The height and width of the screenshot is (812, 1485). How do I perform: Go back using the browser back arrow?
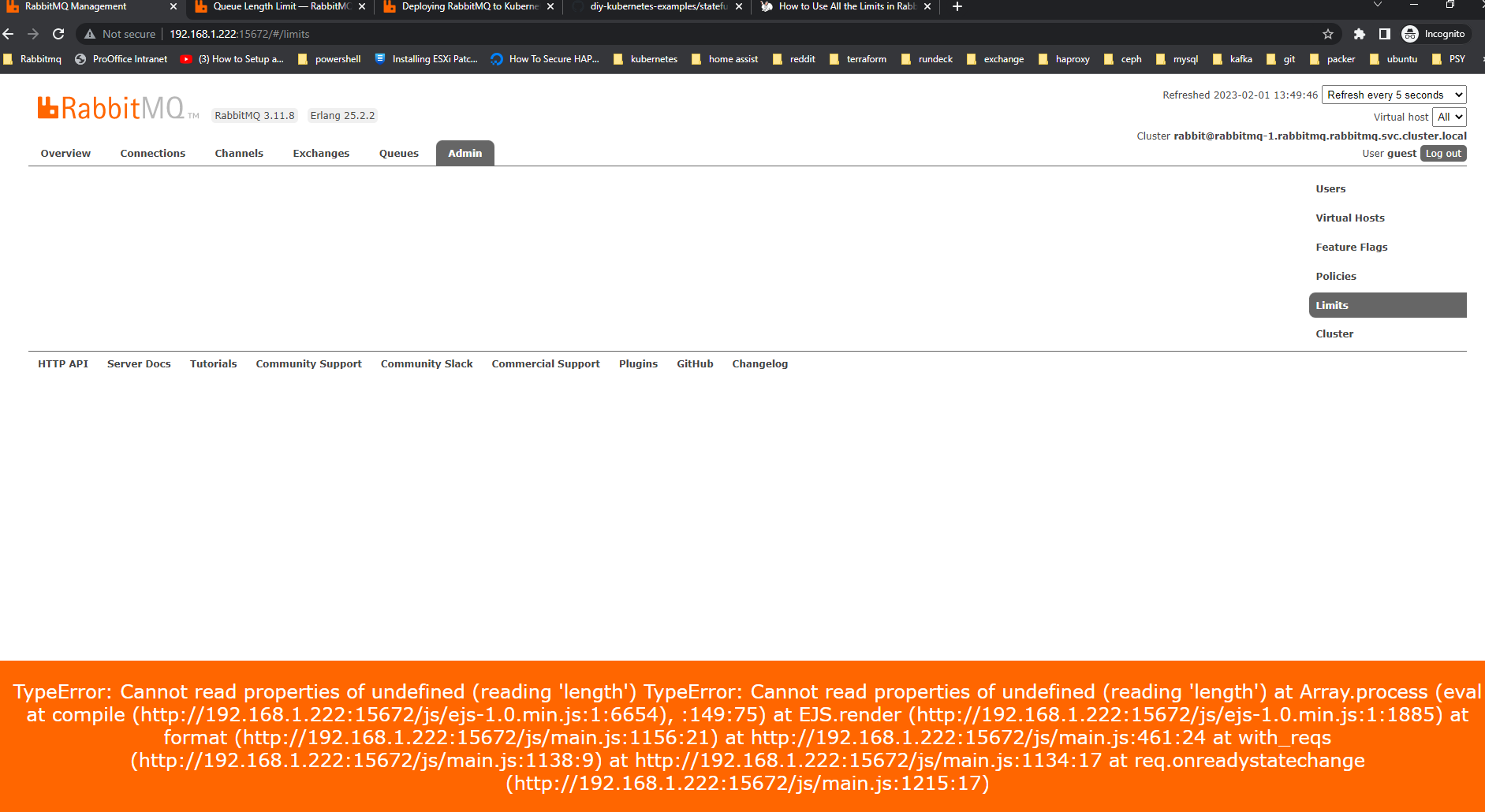tap(9, 34)
